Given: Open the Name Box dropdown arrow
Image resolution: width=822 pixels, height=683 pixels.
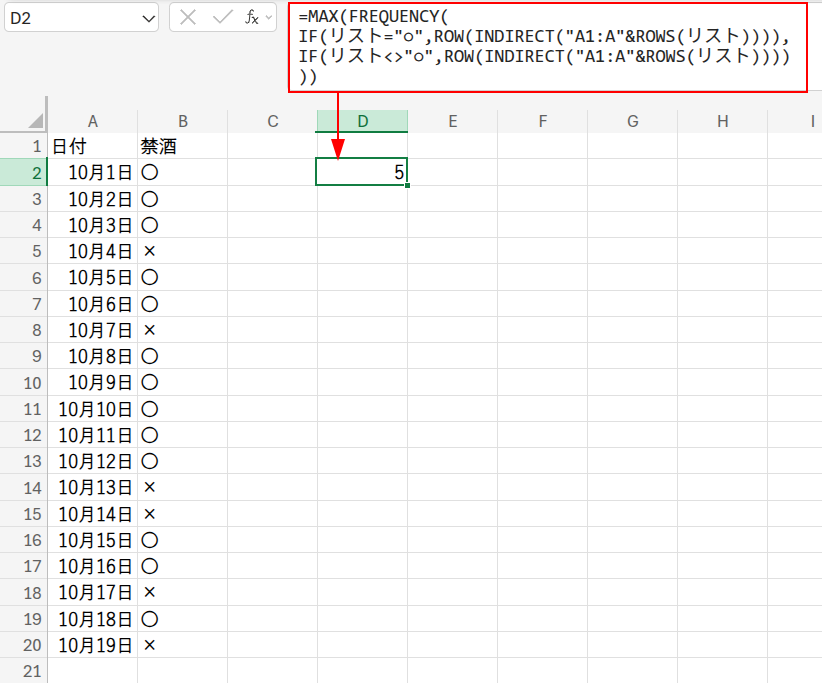Looking at the screenshot, I should (x=149, y=18).
